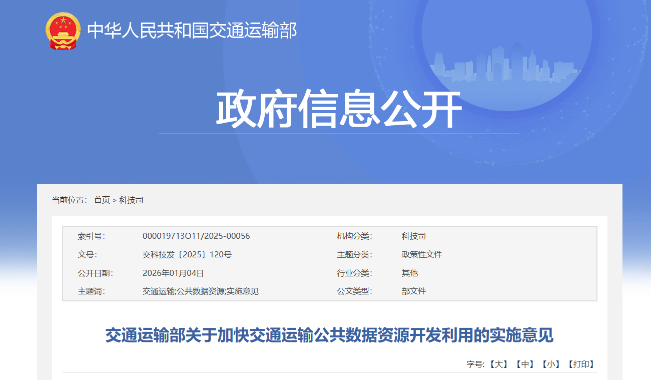Select 其他 industry category value
This screenshot has height=380, width=651.
409,273
